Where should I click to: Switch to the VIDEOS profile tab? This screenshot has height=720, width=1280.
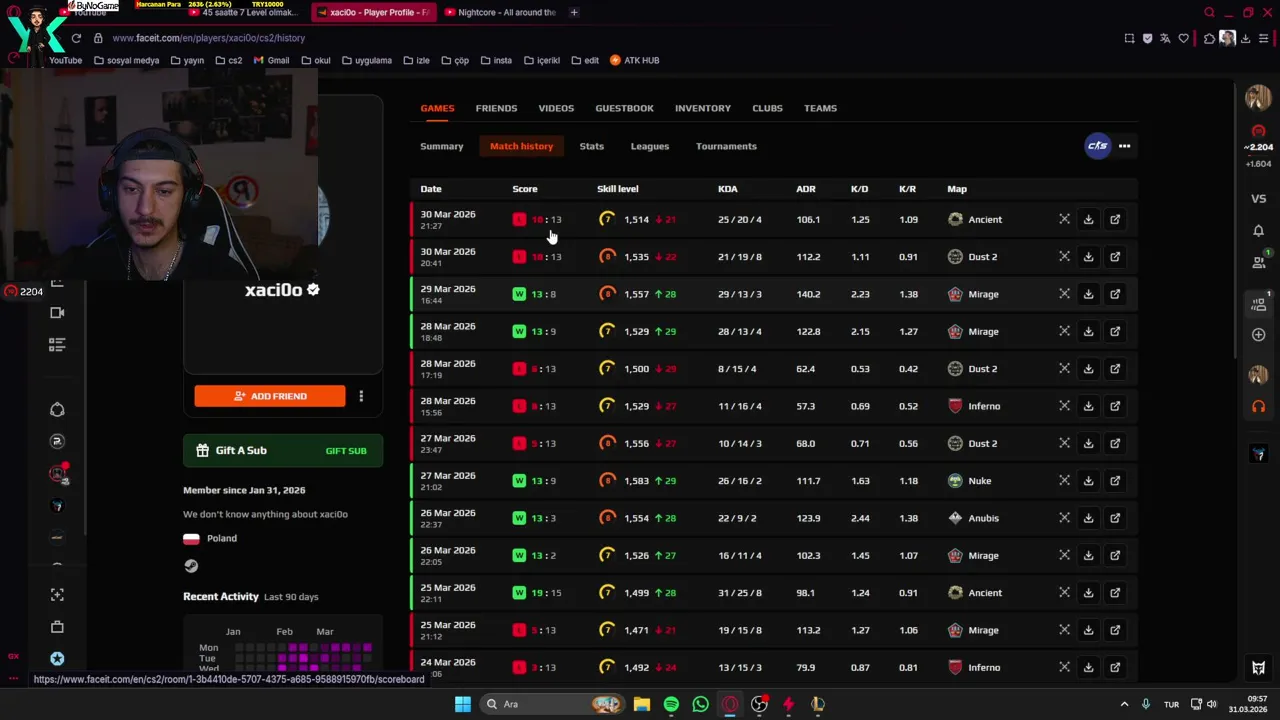pos(556,108)
